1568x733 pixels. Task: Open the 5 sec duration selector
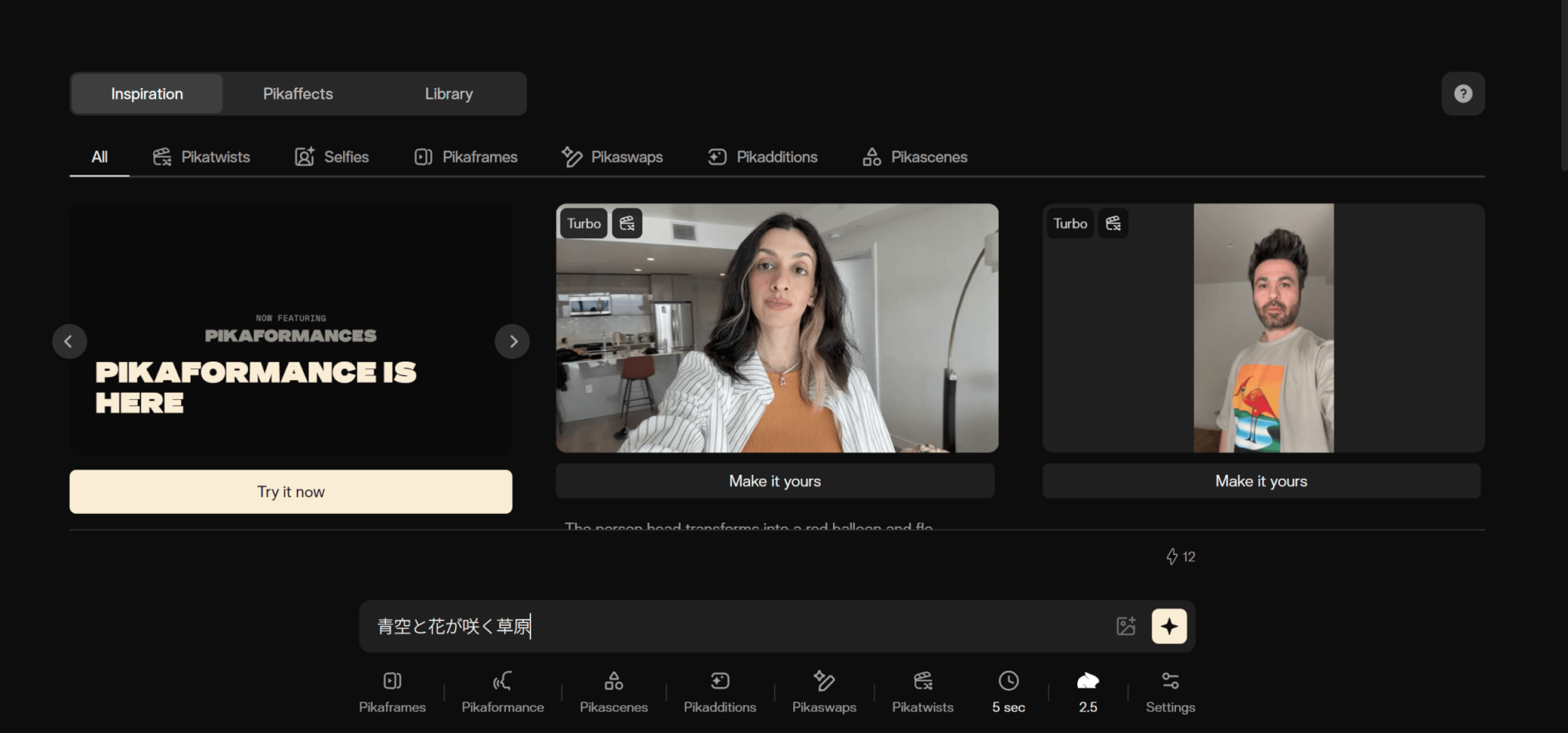pyautogui.click(x=1008, y=692)
